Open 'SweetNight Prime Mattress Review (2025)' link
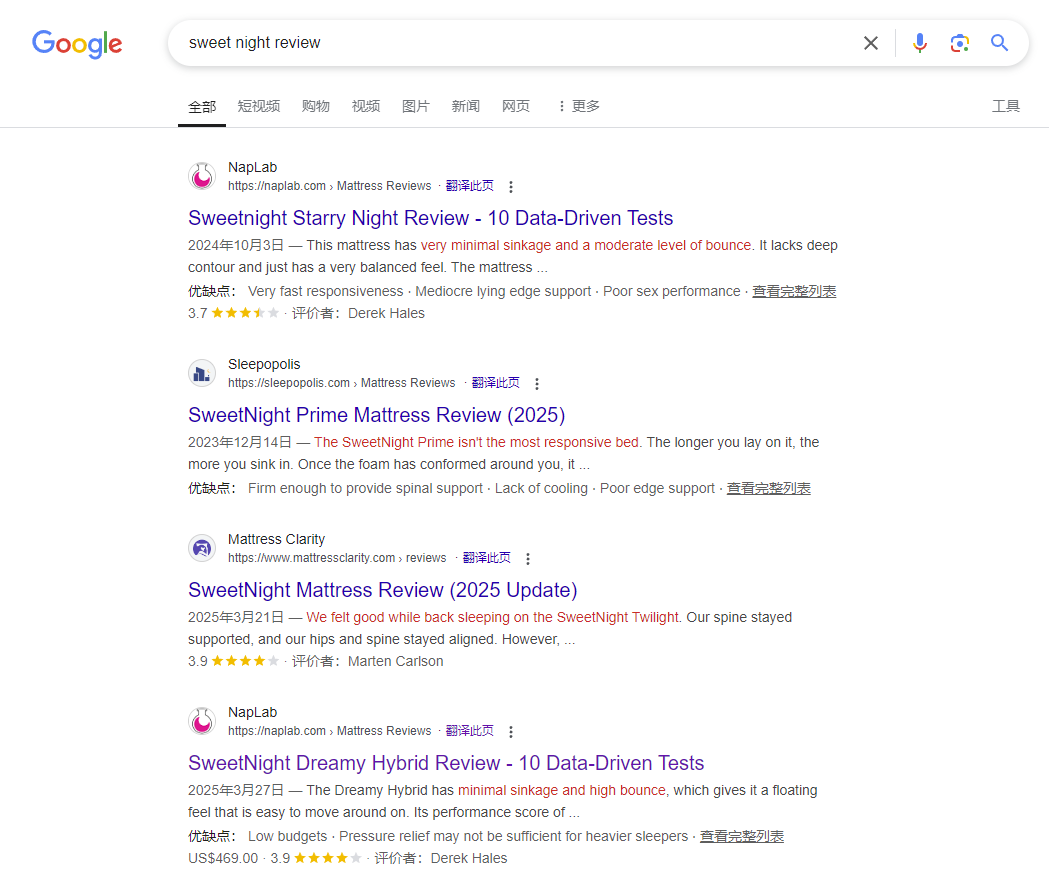Viewport: 1049px width, 880px height. click(x=377, y=415)
